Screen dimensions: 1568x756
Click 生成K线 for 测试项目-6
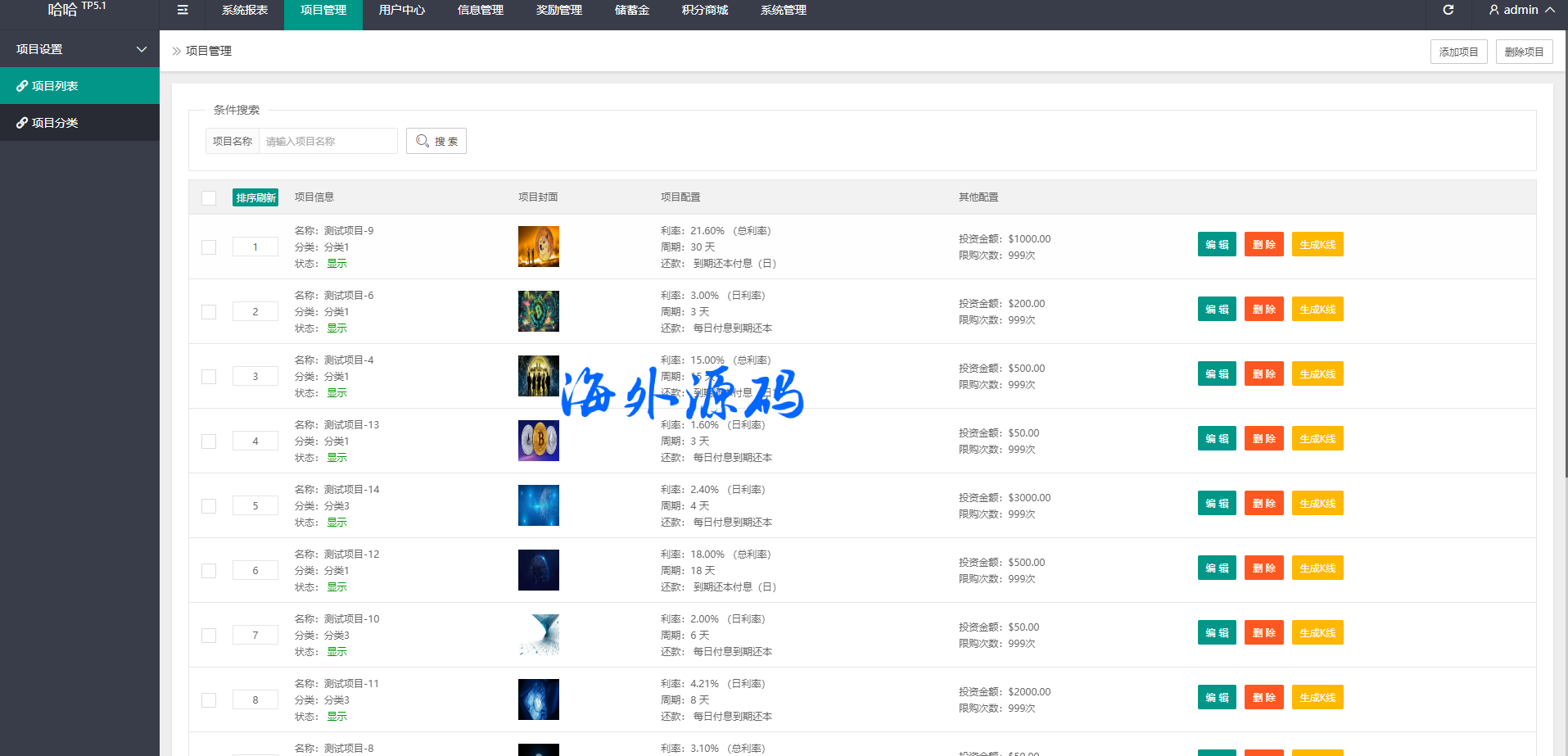pos(1317,310)
